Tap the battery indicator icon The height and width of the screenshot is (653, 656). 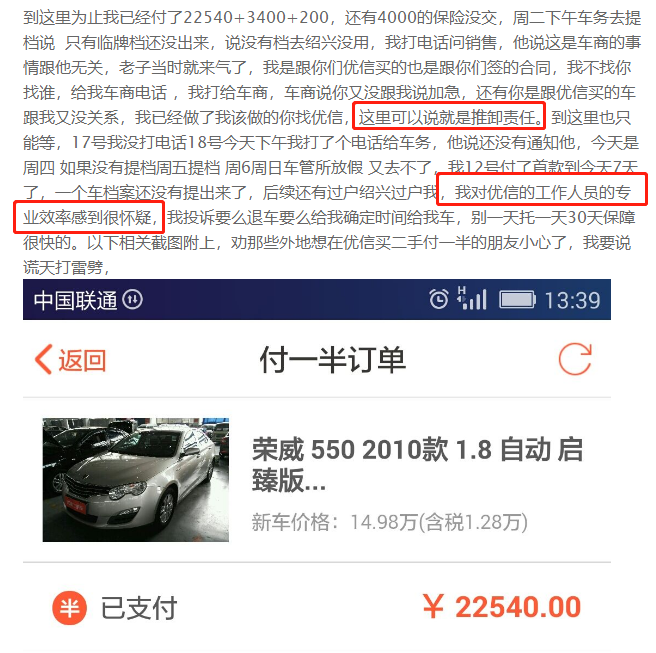click(x=517, y=300)
